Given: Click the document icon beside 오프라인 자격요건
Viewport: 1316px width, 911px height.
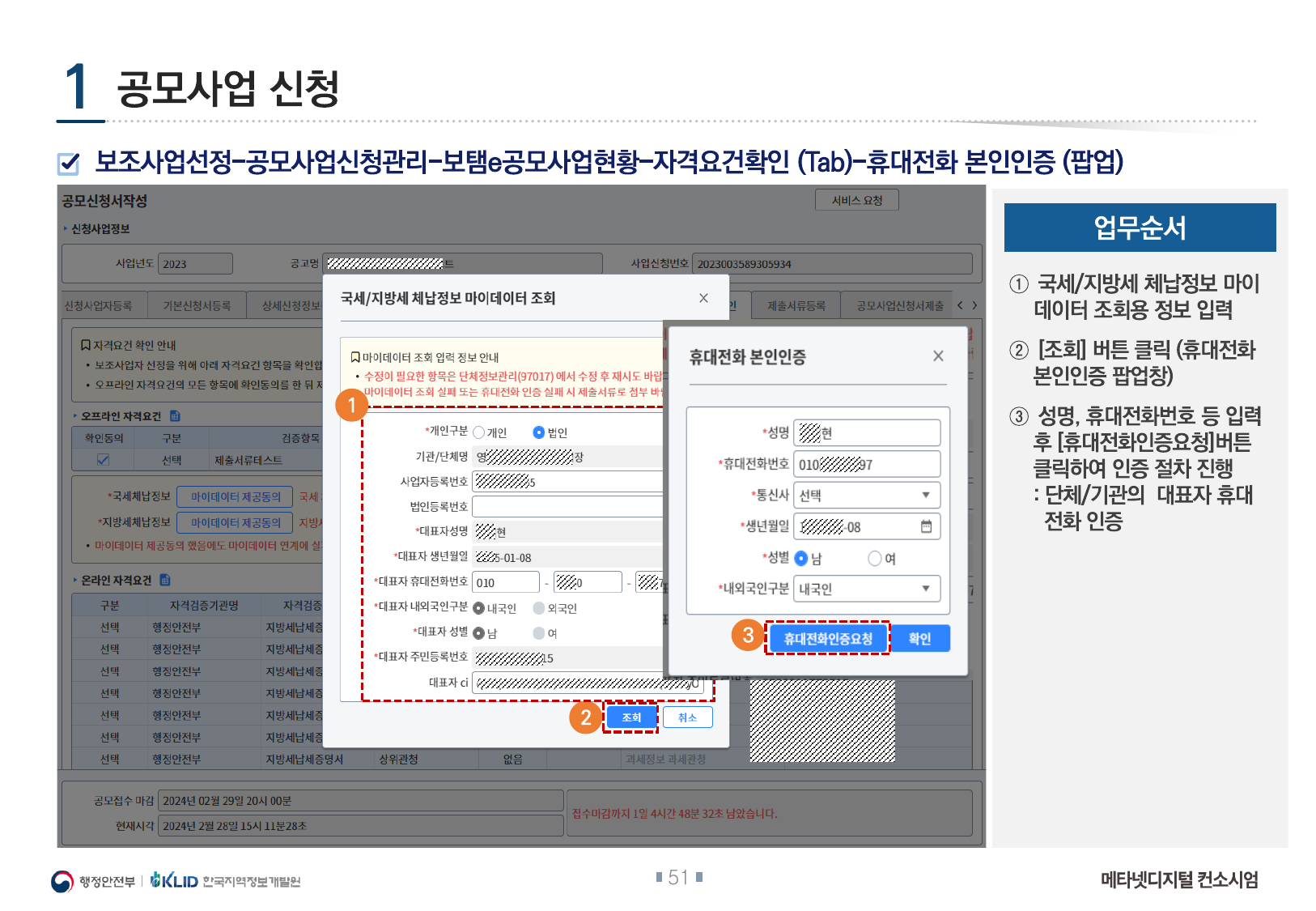Looking at the screenshot, I should [x=175, y=416].
